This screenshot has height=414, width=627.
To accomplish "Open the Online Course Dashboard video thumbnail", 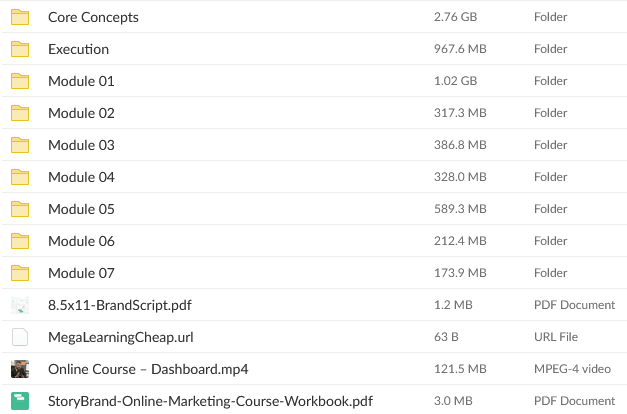I will coord(20,369).
